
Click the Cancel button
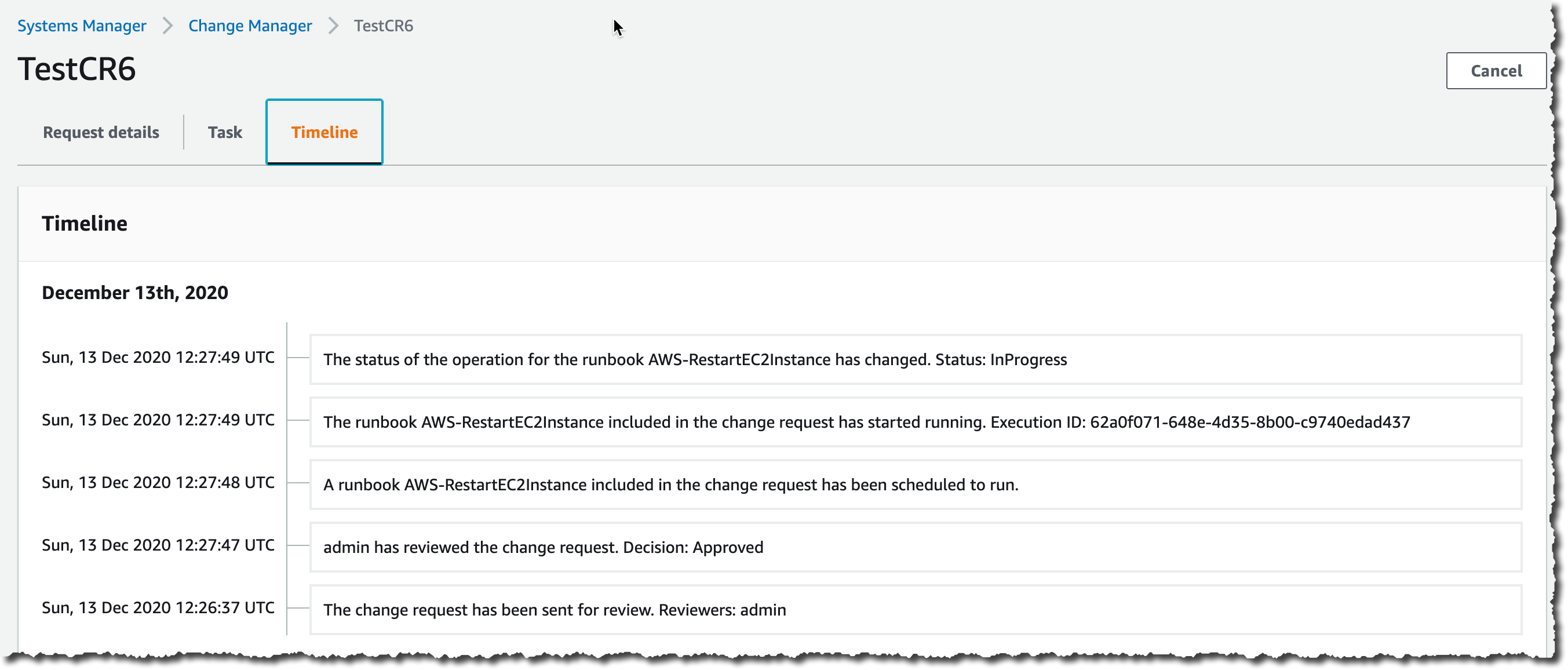[x=1496, y=70]
